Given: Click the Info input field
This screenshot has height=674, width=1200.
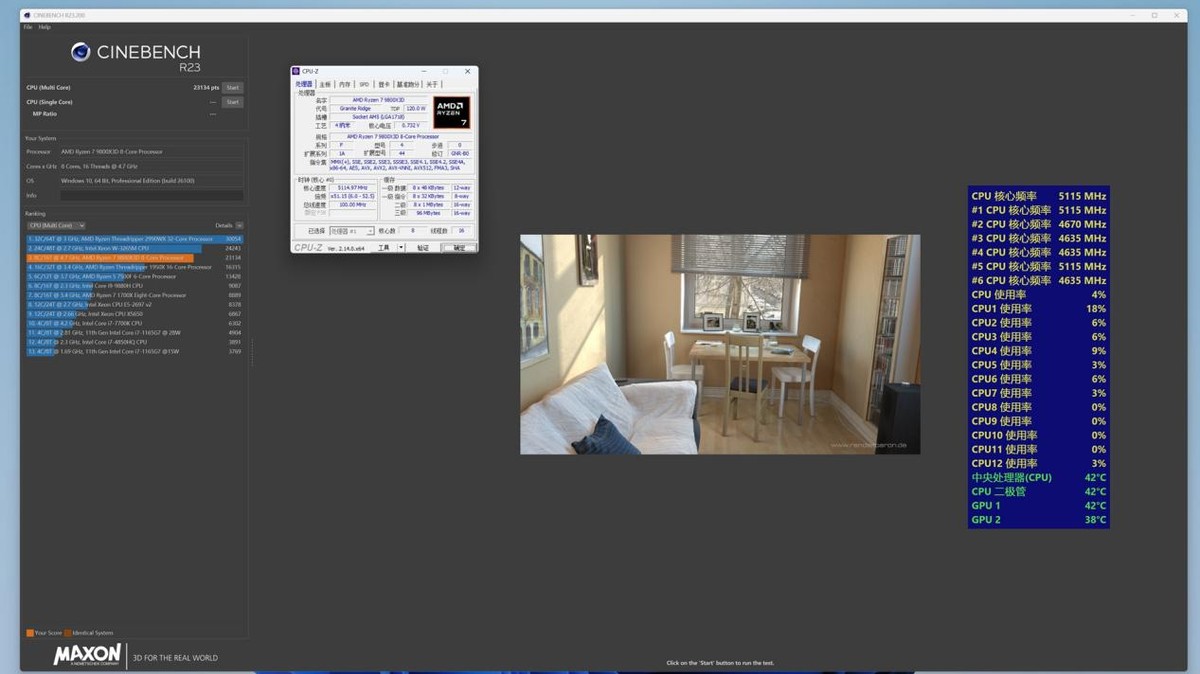Looking at the screenshot, I should click(151, 196).
